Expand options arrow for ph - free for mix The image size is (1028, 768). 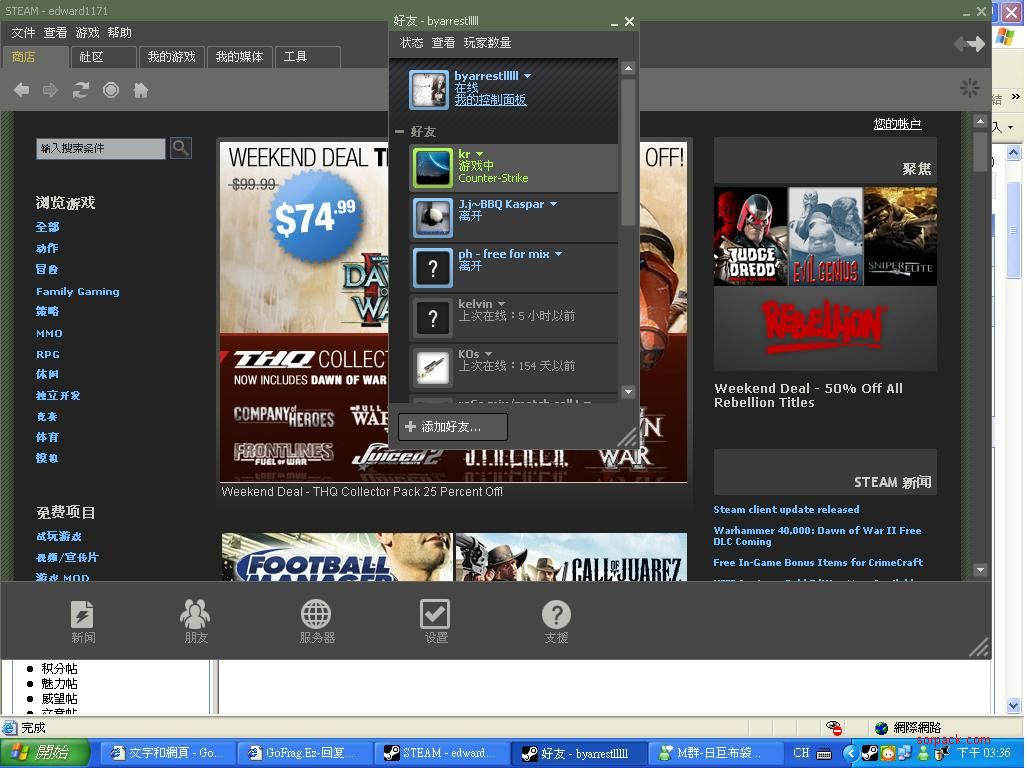click(x=558, y=254)
